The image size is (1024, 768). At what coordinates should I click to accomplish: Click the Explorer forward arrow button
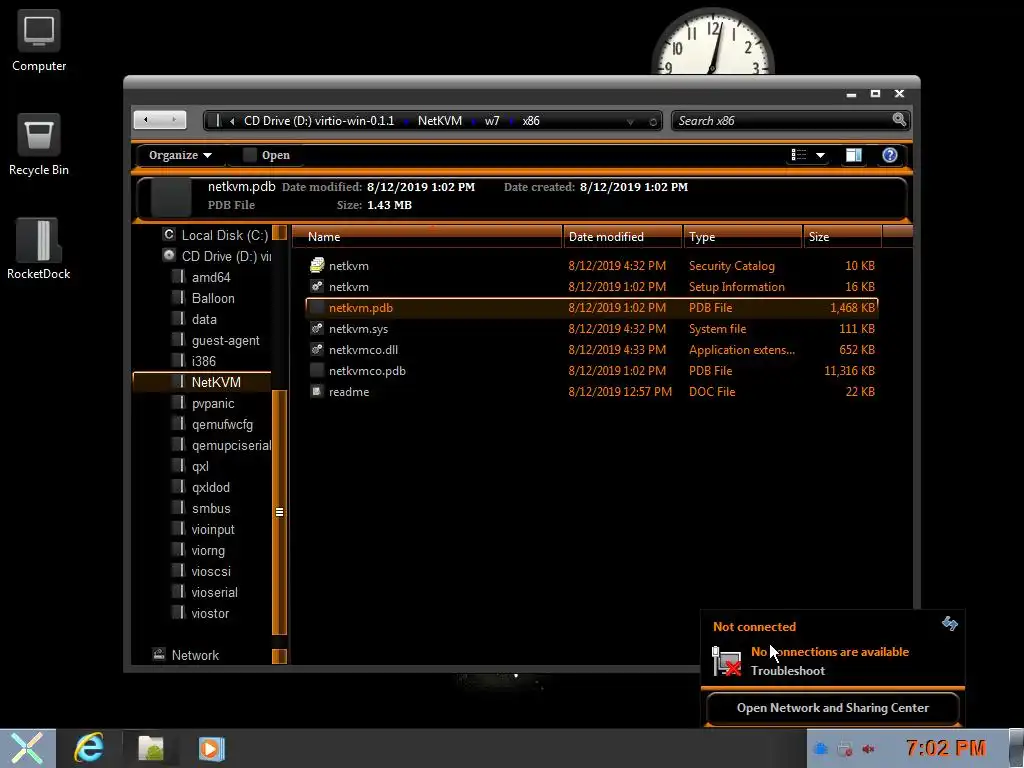[174, 120]
